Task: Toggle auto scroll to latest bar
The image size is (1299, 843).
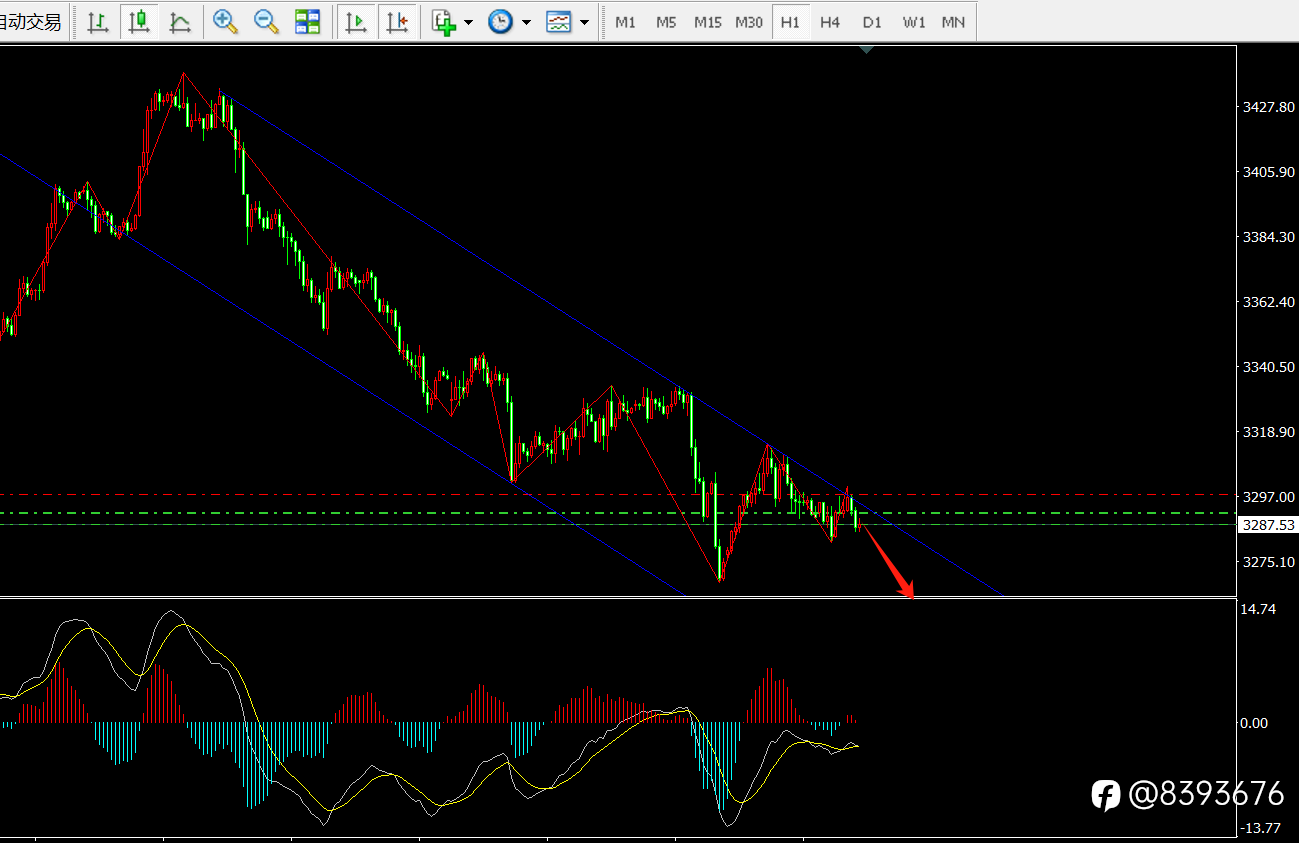Action: pyautogui.click(x=356, y=21)
